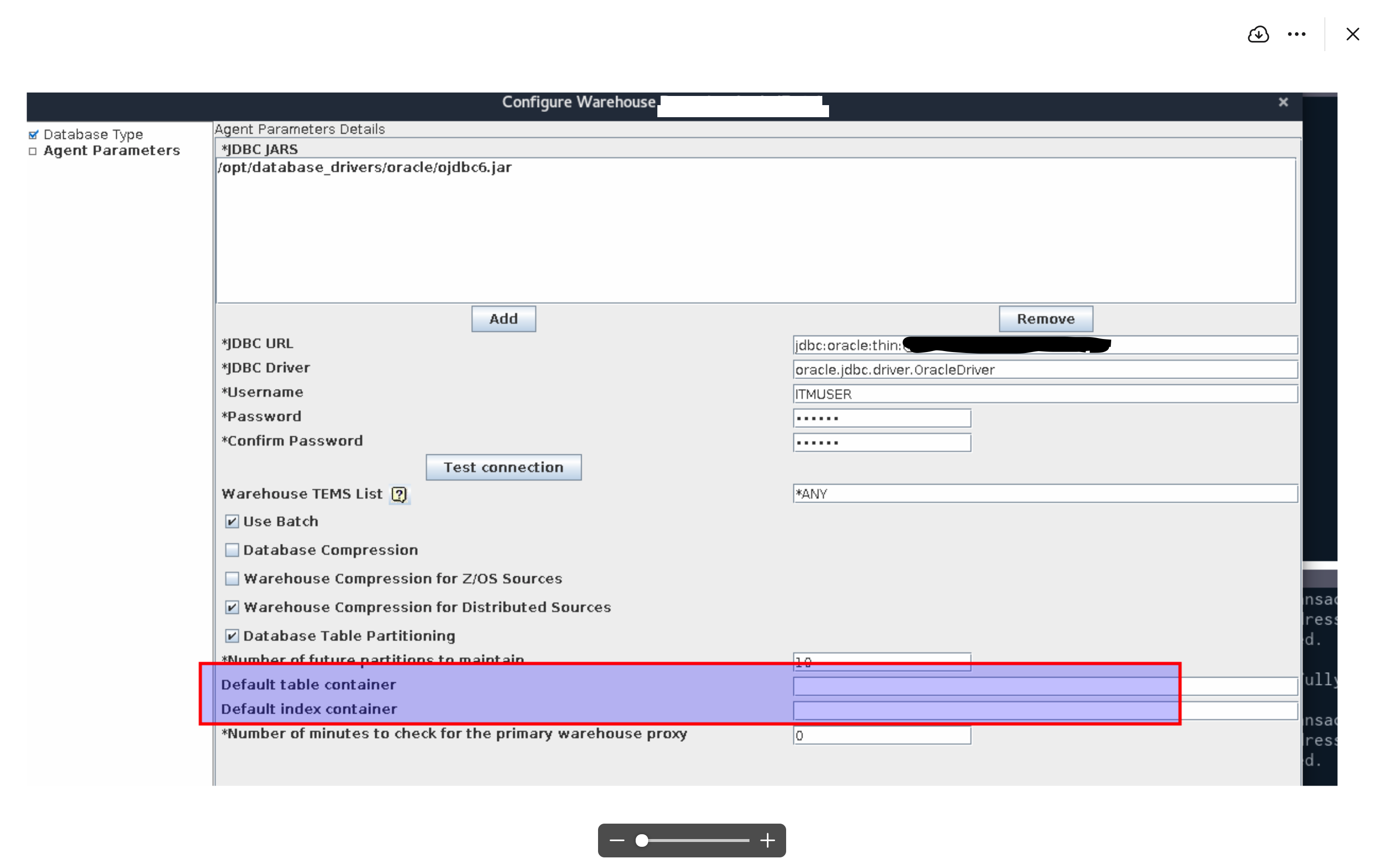The height and width of the screenshot is (868, 1389).
Task: Enable the Database Compression checkbox
Action: coord(231,550)
